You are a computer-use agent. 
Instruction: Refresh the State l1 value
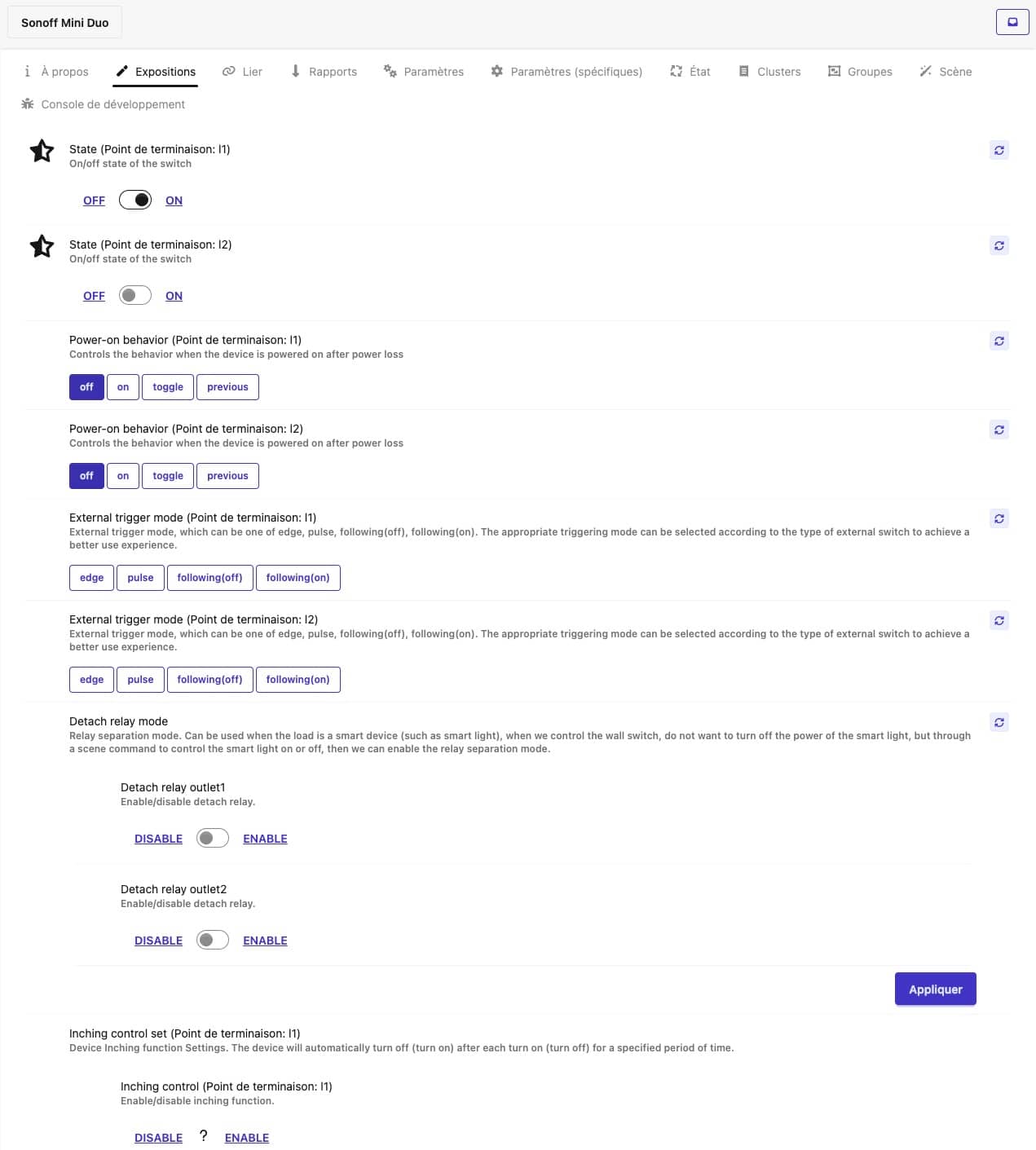click(999, 150)
